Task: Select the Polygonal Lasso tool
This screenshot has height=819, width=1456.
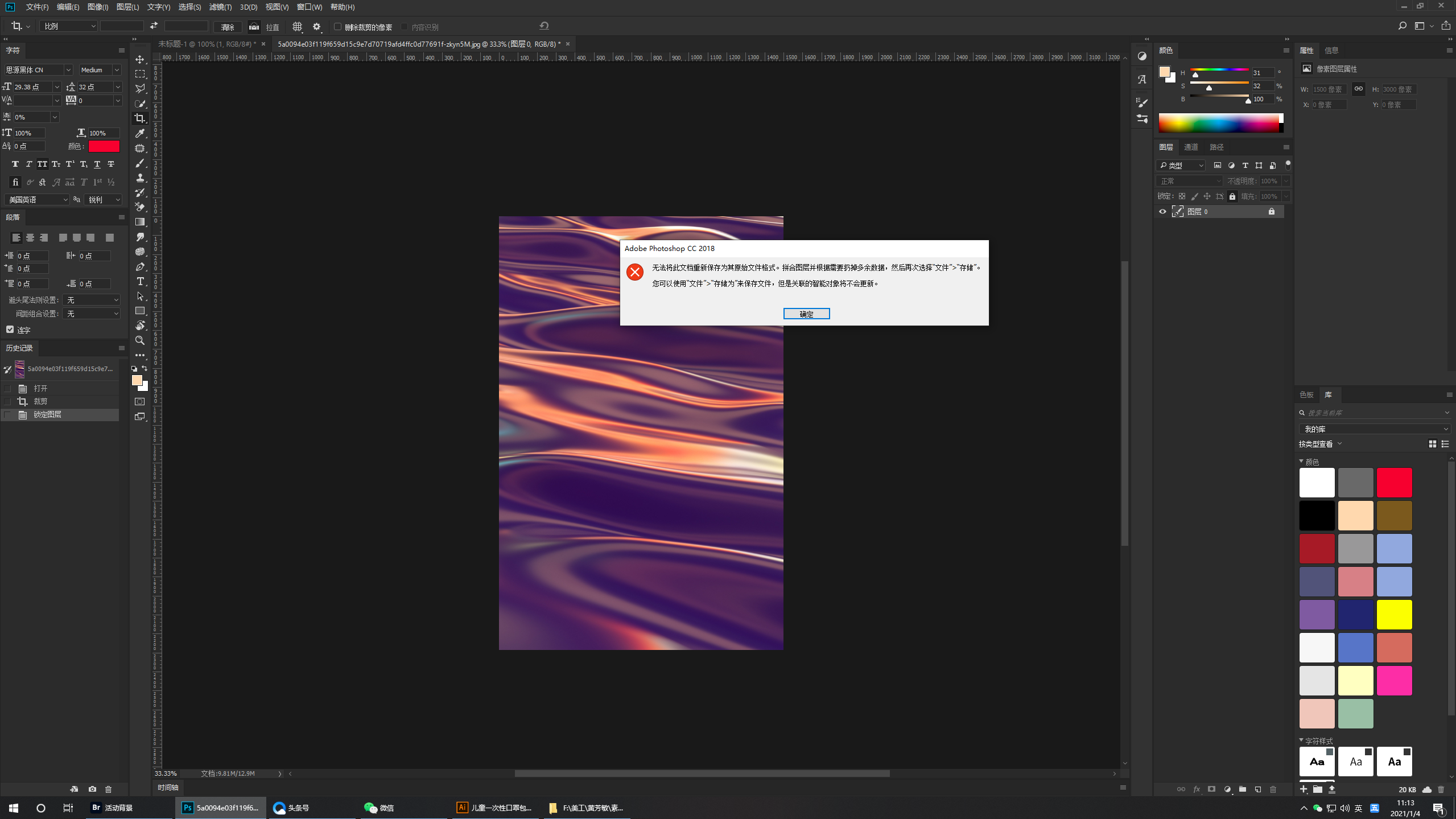Action: pos(140,89)
